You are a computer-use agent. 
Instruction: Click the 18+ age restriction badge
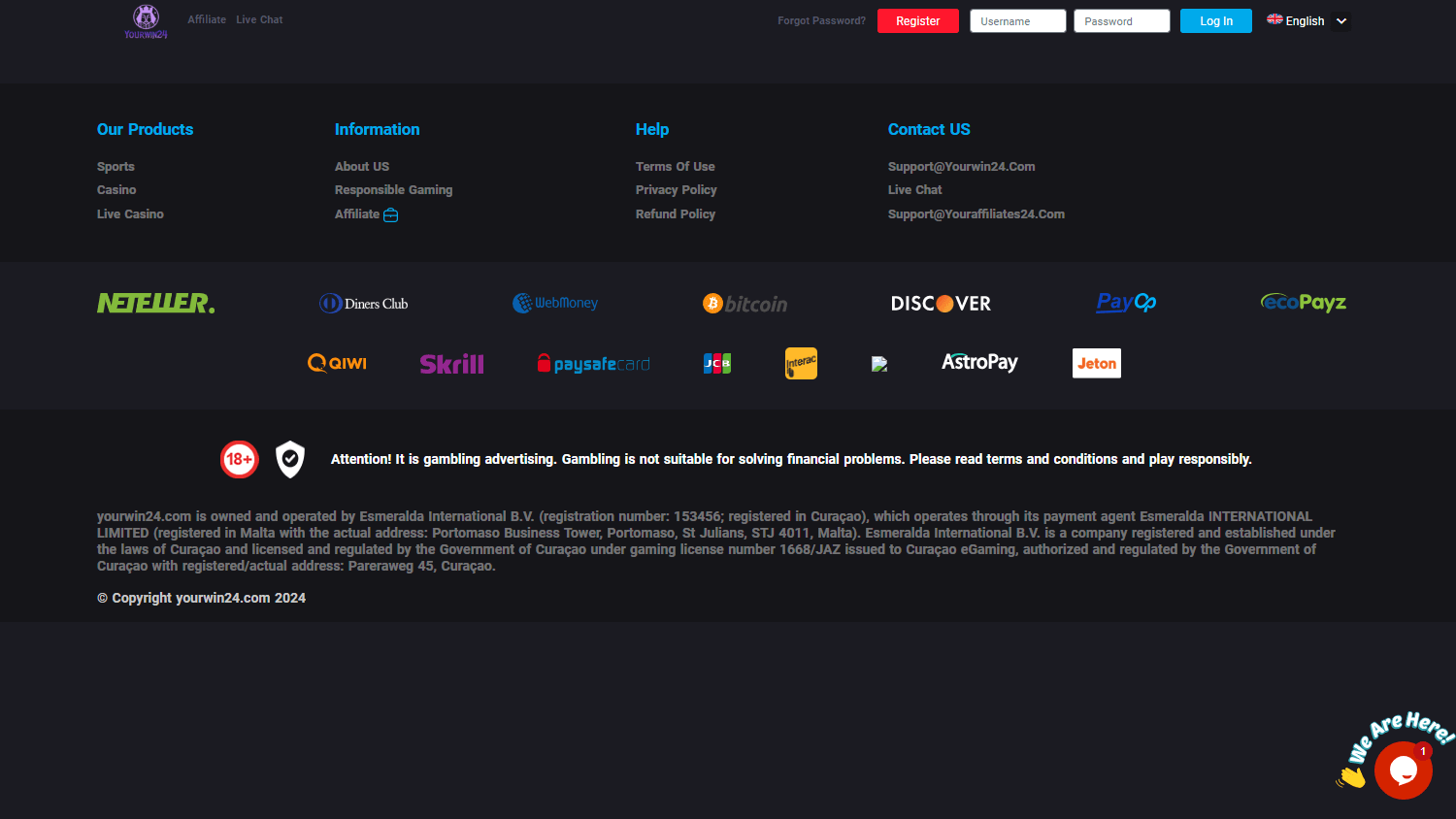240,459
